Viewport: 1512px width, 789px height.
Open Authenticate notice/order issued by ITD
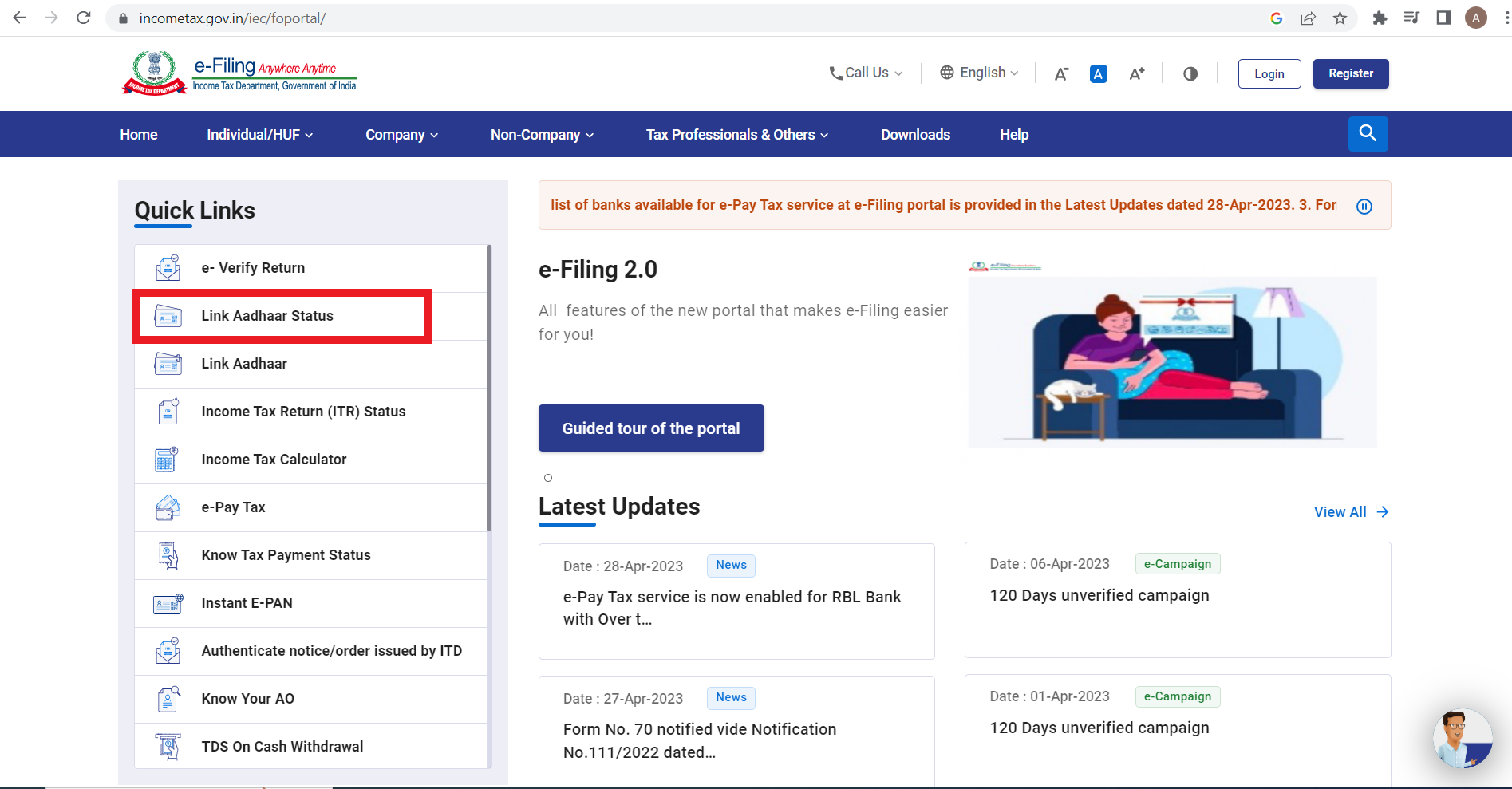click(x=310, y=651)
